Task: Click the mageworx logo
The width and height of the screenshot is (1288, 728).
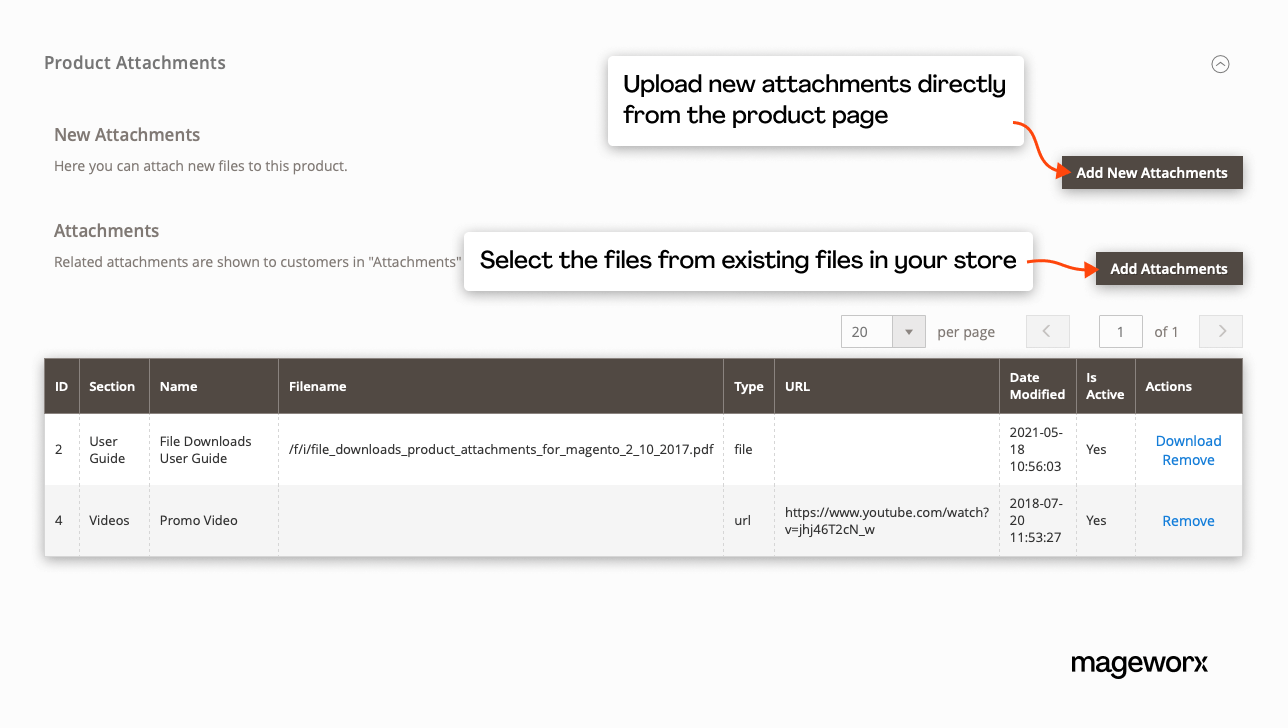Action: click(1139, 665)
